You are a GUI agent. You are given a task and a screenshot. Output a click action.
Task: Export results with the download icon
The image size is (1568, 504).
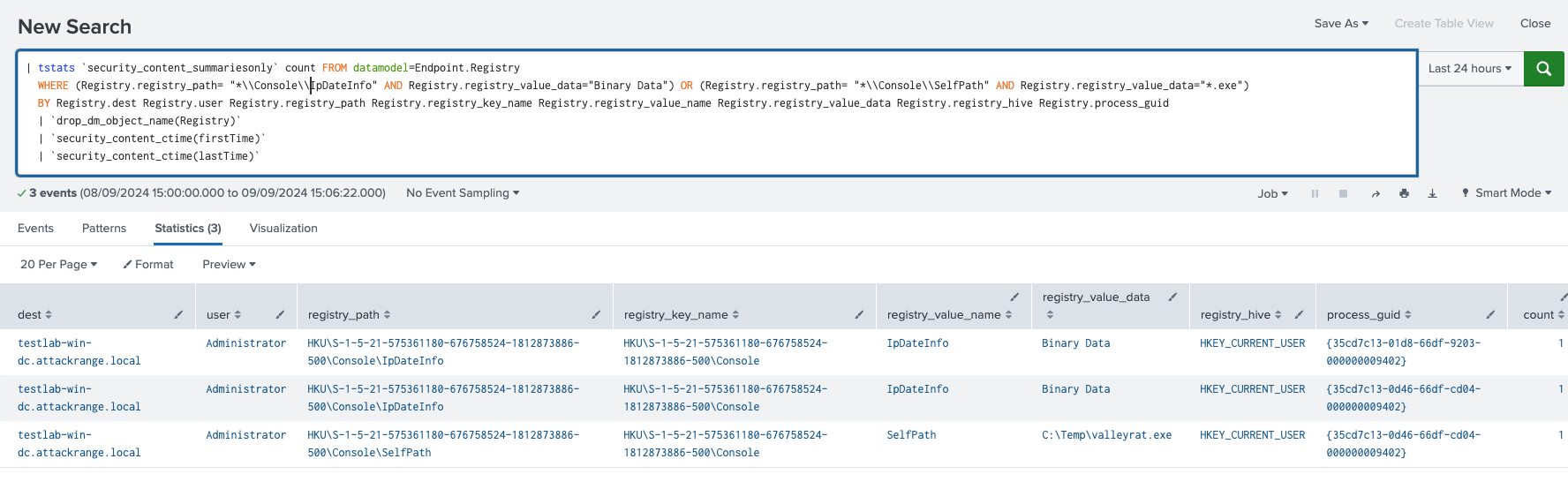[x=1432, y=193]
